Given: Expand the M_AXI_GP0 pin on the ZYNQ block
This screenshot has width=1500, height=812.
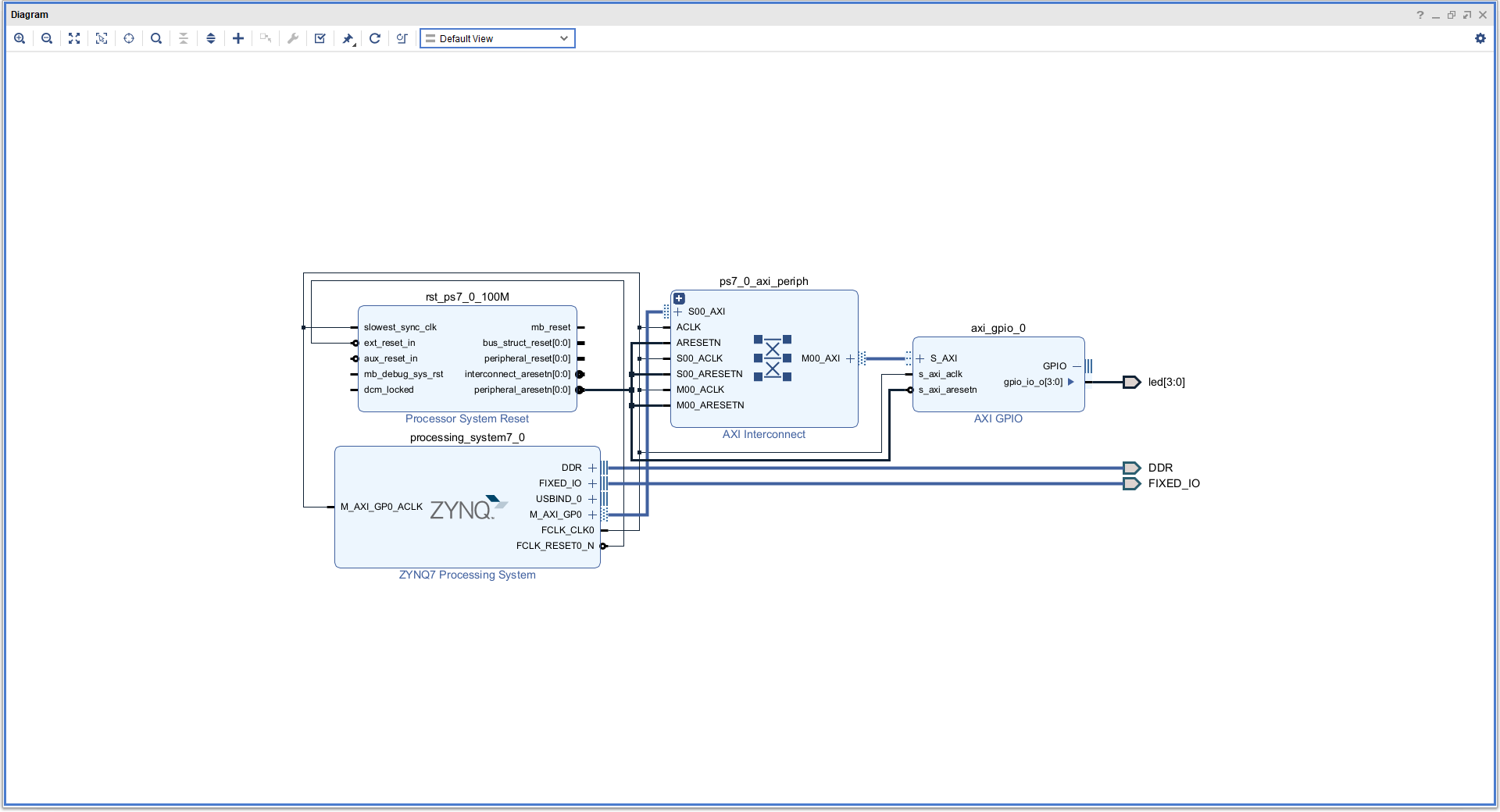Looking at the screenshot, I should point(592,515).
